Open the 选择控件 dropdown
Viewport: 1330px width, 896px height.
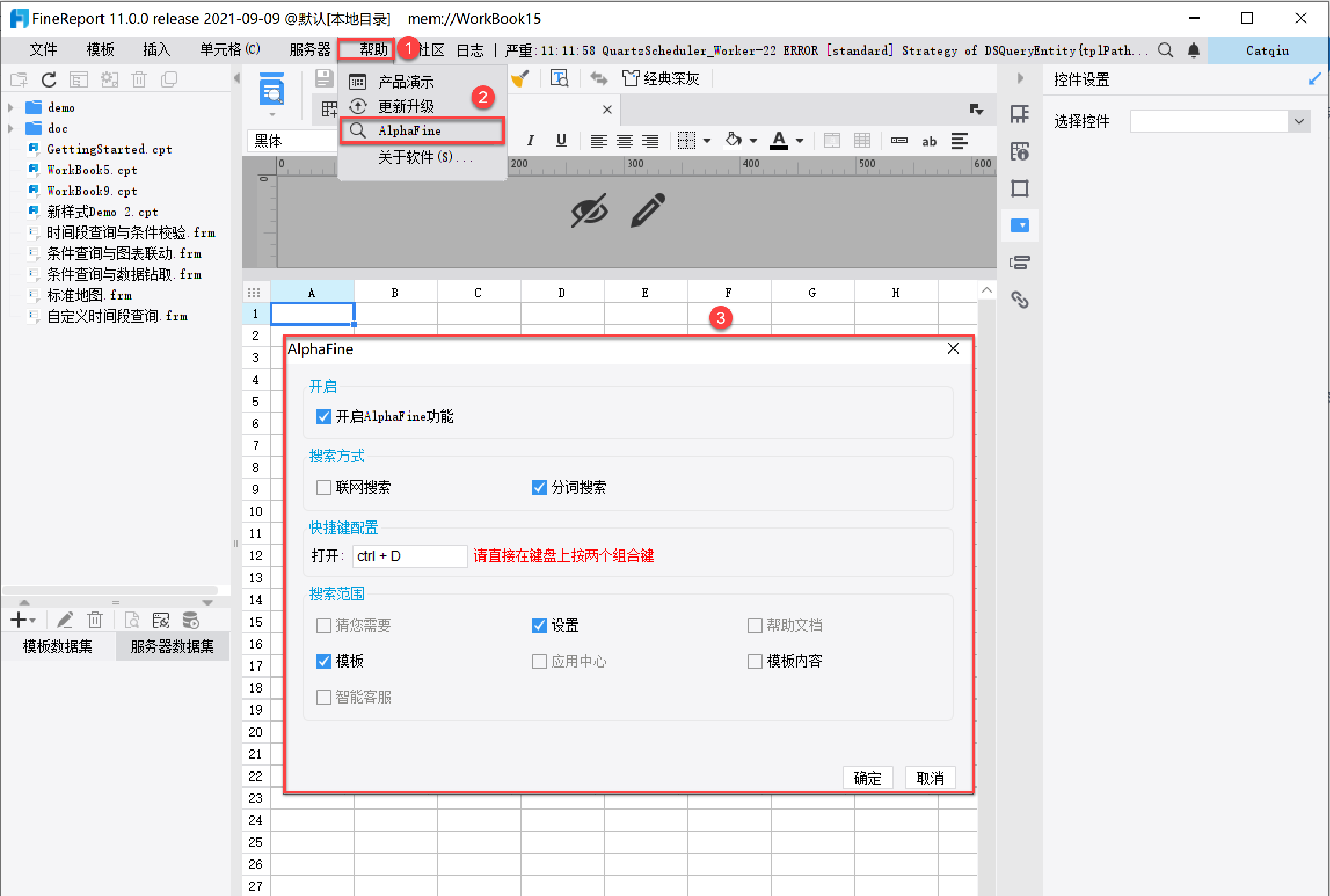pyautogui.click(x=1299, y=121)
